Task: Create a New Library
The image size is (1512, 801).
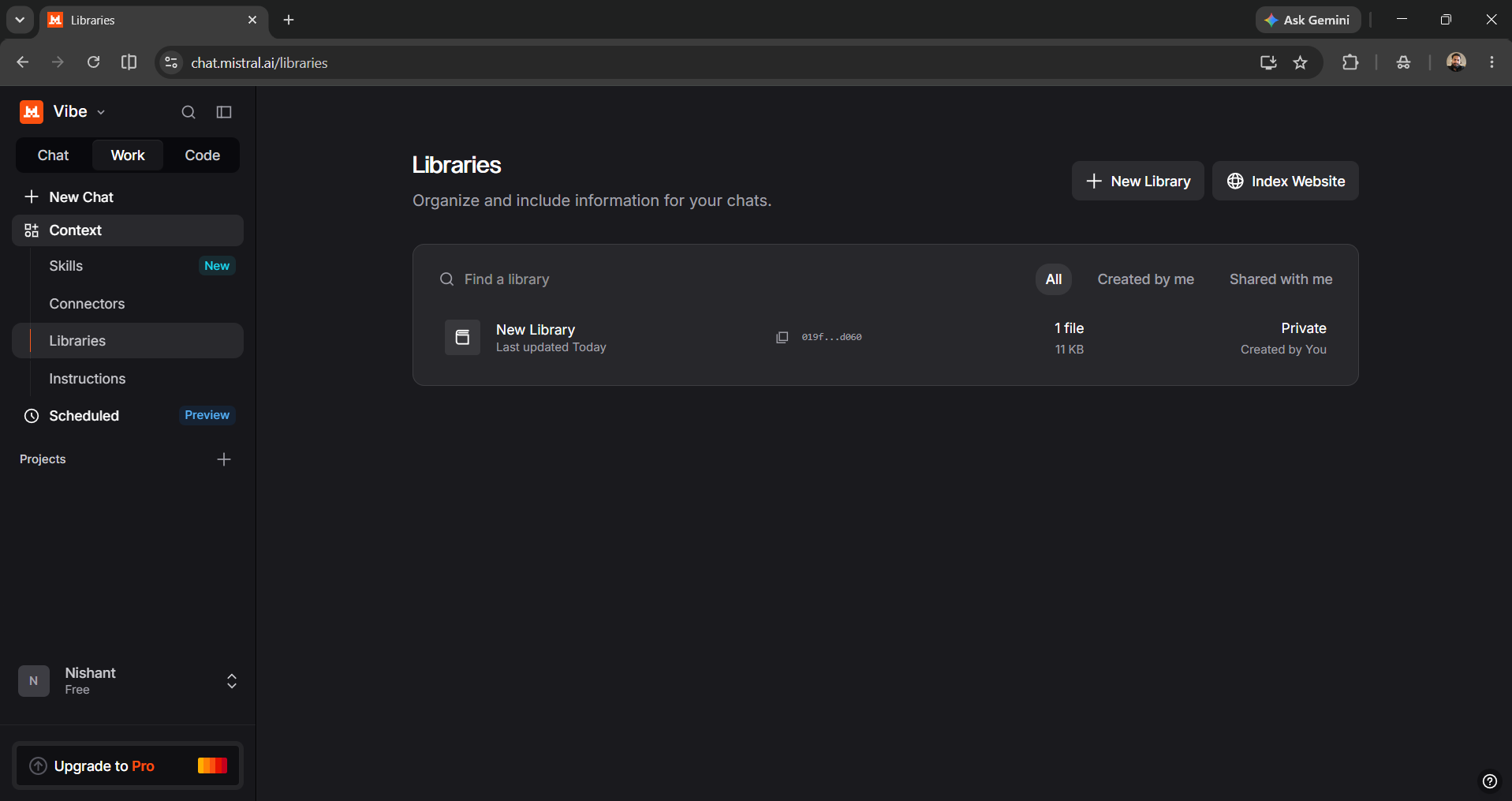Action: (1137, 181)
